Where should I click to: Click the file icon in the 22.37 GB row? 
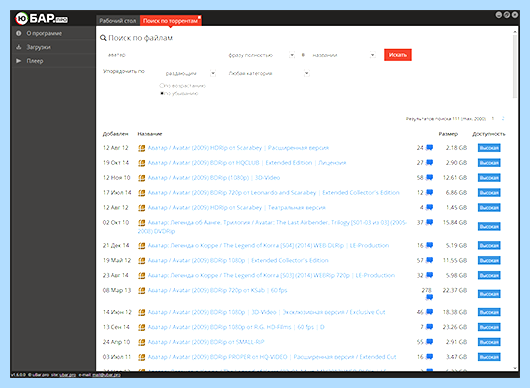click(142, 290)
